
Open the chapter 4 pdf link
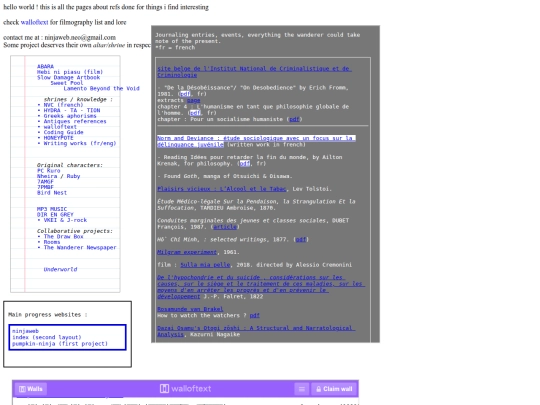point(195,113)
